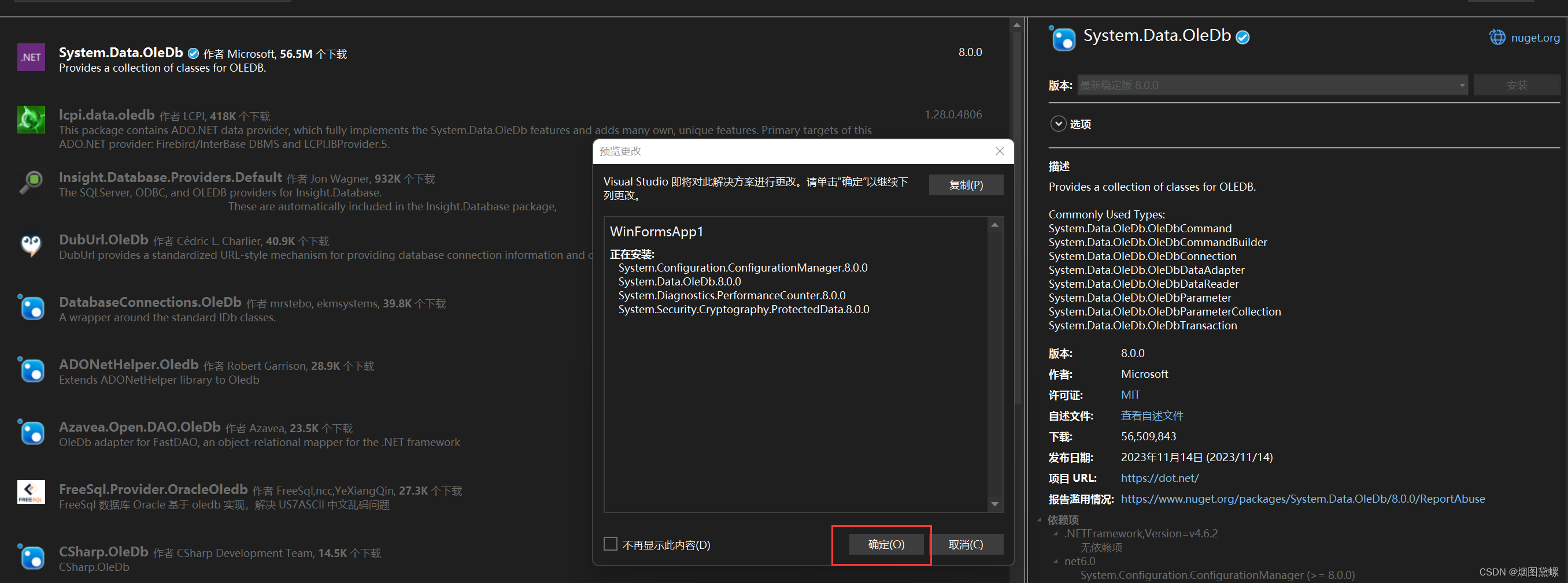Viewport: 1568px width, 583px height.
Task: Click the CSharp.OleDb package icon
Action: [31, 556]
